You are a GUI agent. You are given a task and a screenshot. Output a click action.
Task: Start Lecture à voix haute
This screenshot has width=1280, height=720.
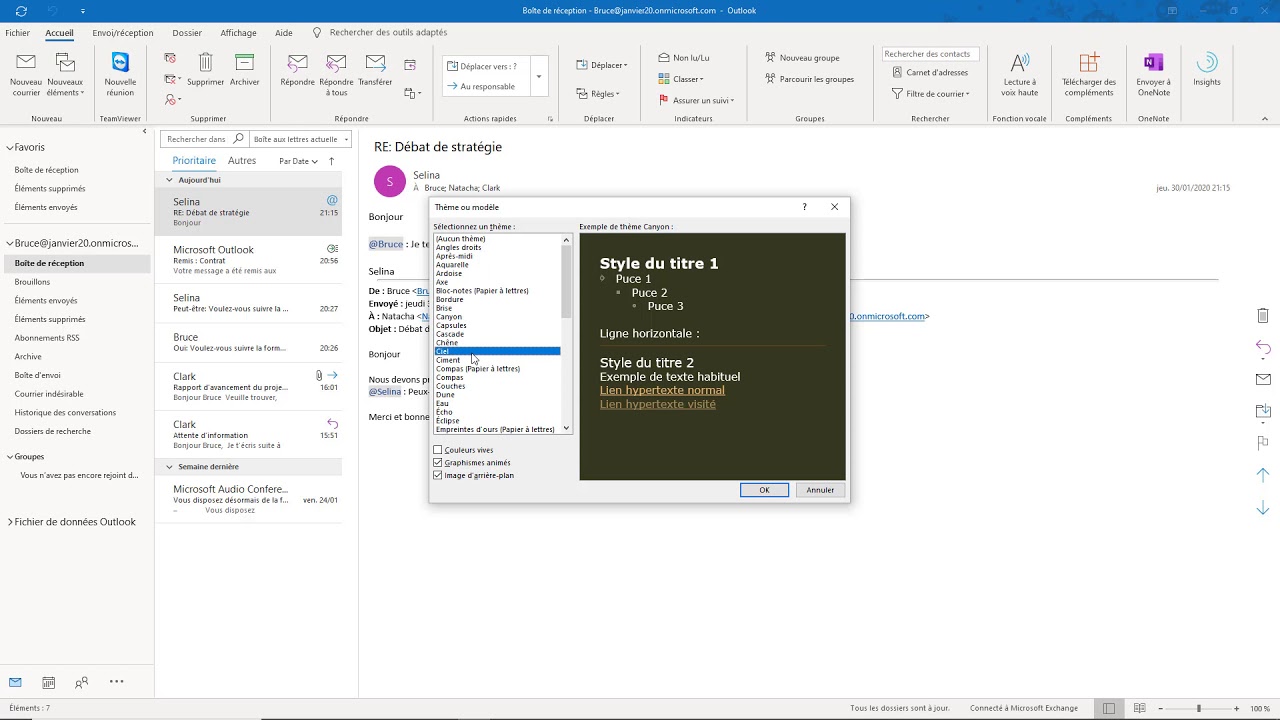coord(1019,74)
